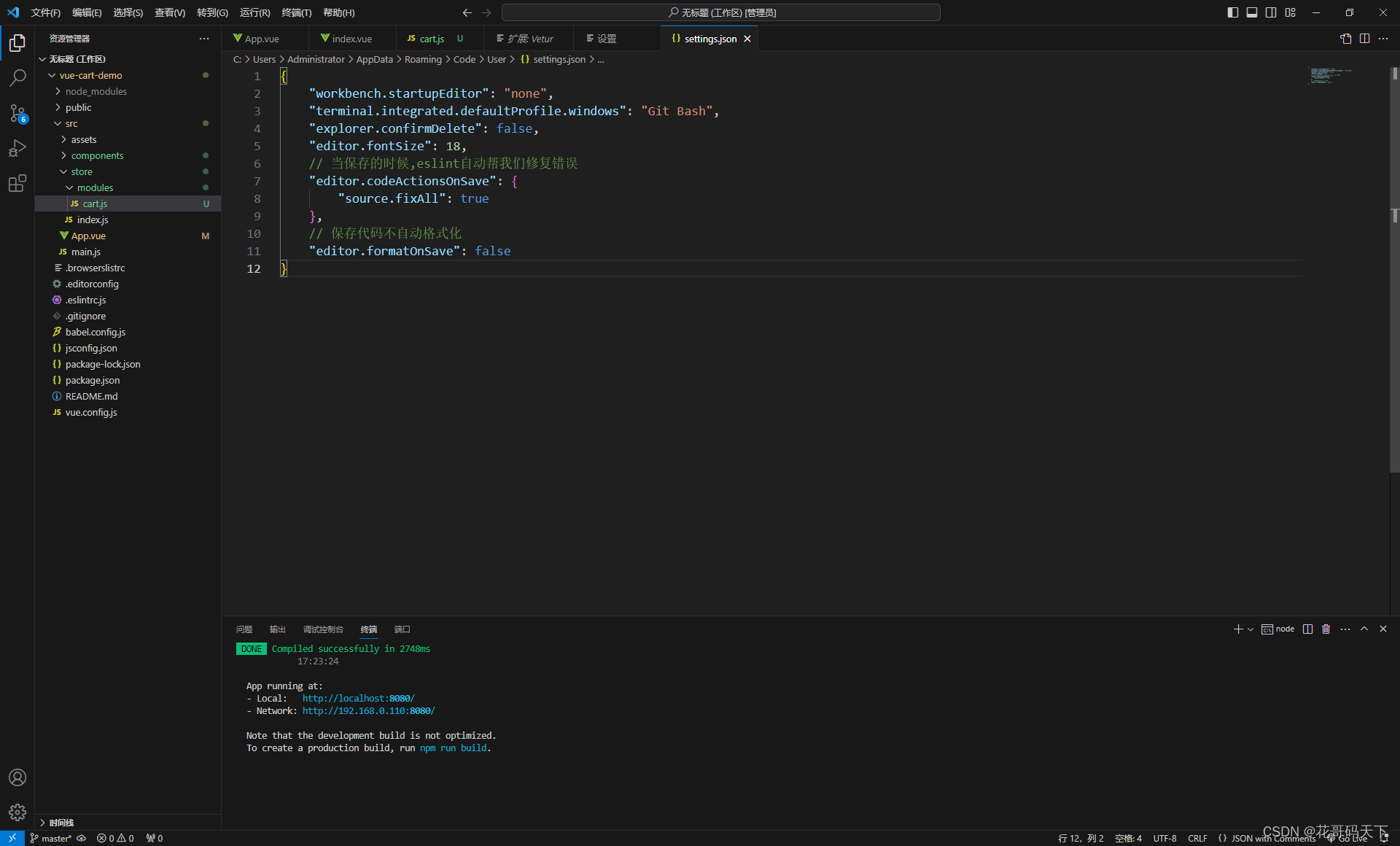Kill the active terminal with trash icon
This screenshot has width=1400, height=846.
[x=1326, y=629]
